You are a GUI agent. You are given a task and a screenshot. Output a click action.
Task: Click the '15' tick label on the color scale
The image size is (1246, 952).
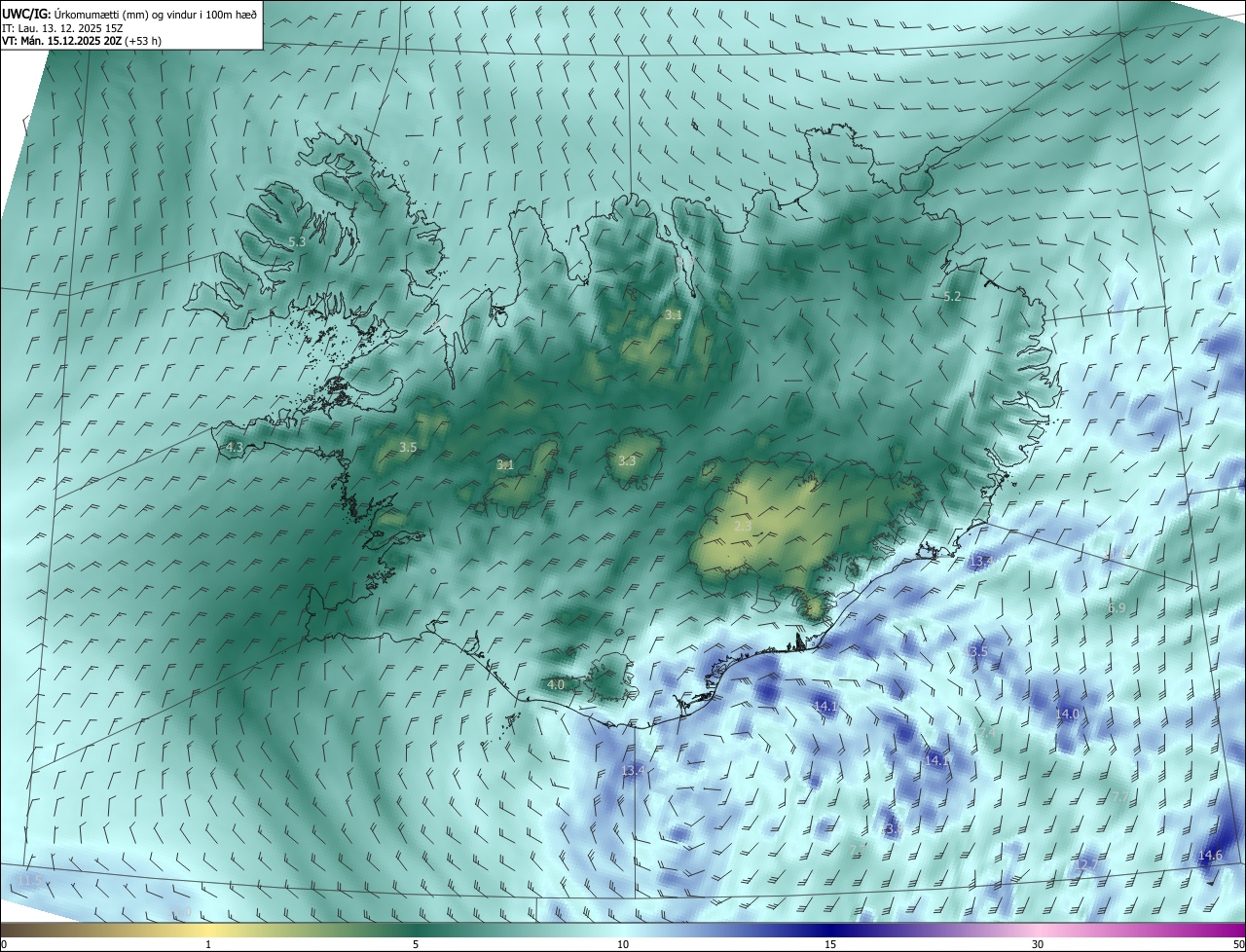coord(830,944)
